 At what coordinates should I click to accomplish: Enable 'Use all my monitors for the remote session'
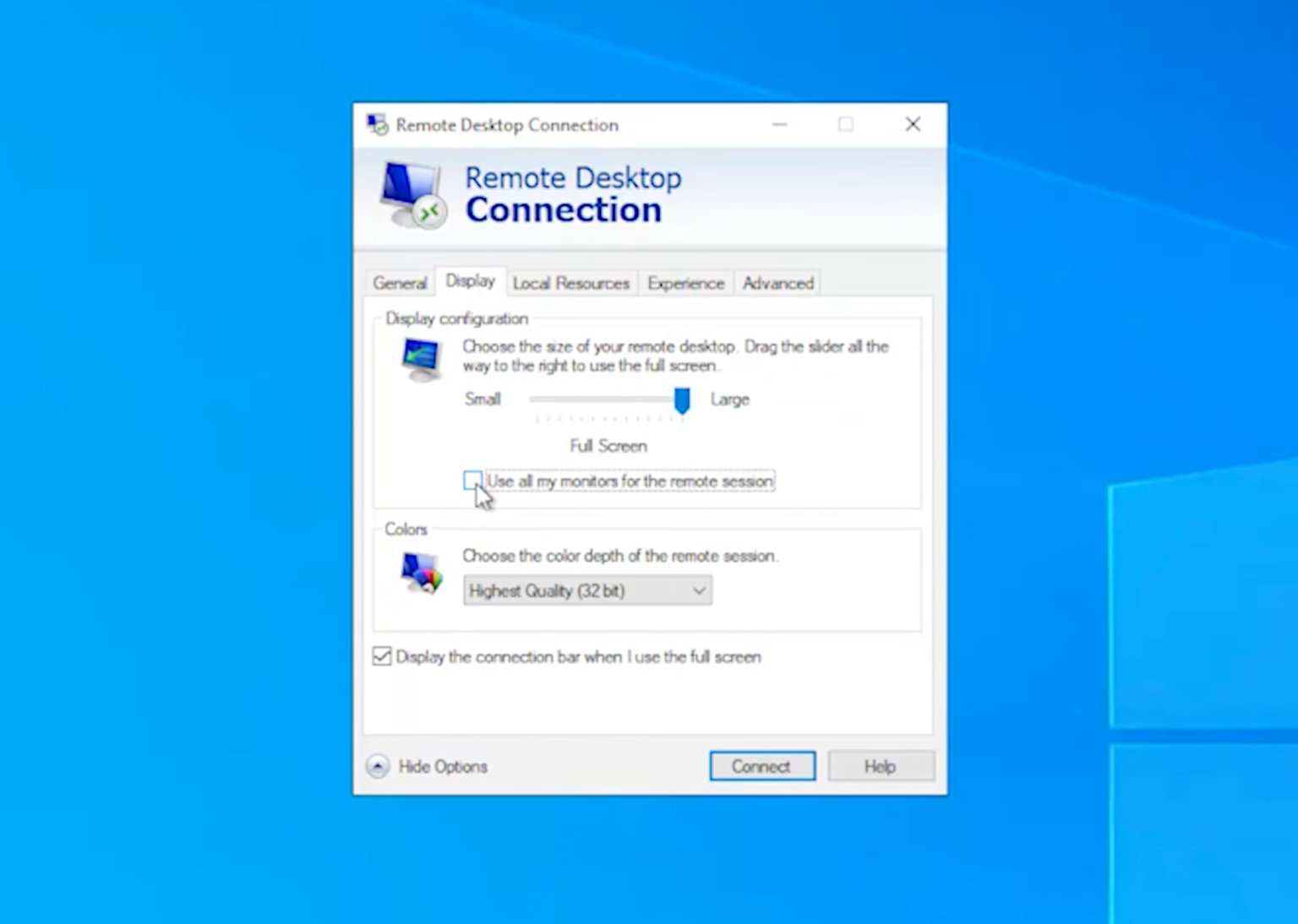(x=472, y=480)
